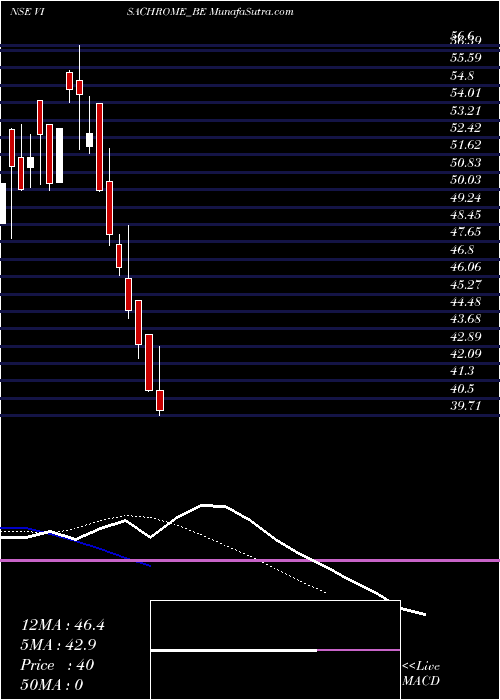Click the NSE VI label
The height and width of the screenshot is (700, 500).
(26, 12)
